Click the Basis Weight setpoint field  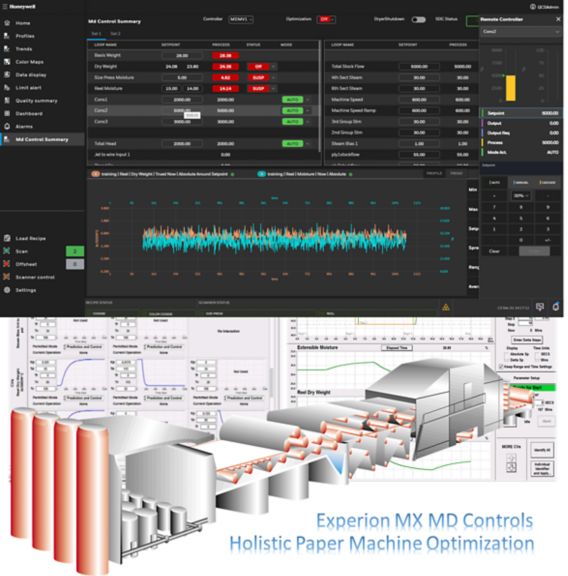point(182,55)
